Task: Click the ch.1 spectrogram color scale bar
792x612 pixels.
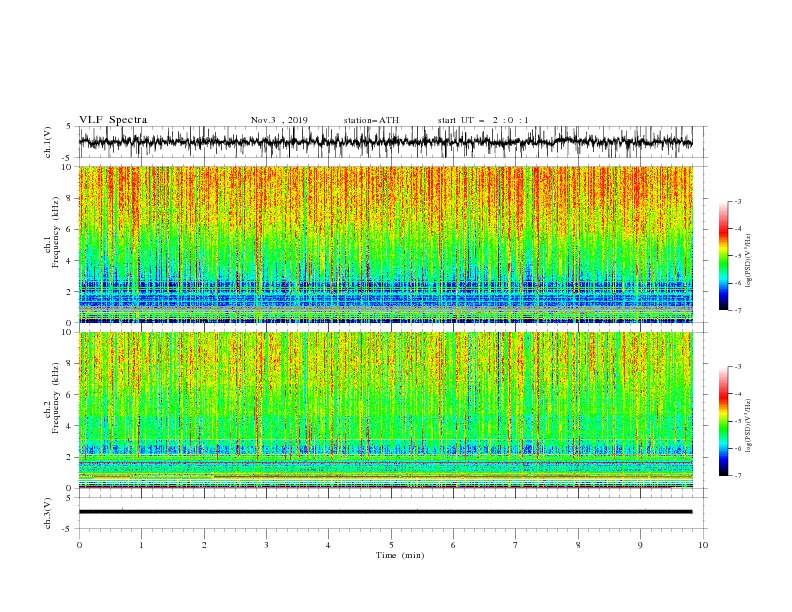Action: [724, 255]
